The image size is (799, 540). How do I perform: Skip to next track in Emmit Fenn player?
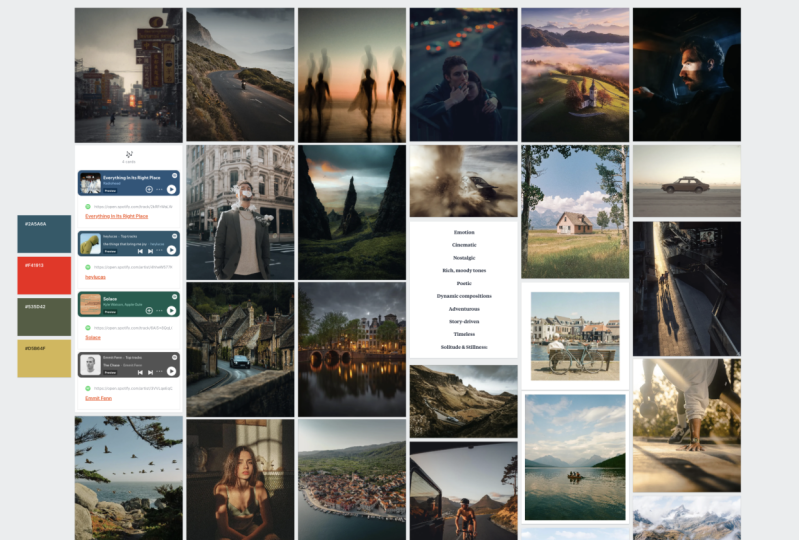(x=150, y=372)
